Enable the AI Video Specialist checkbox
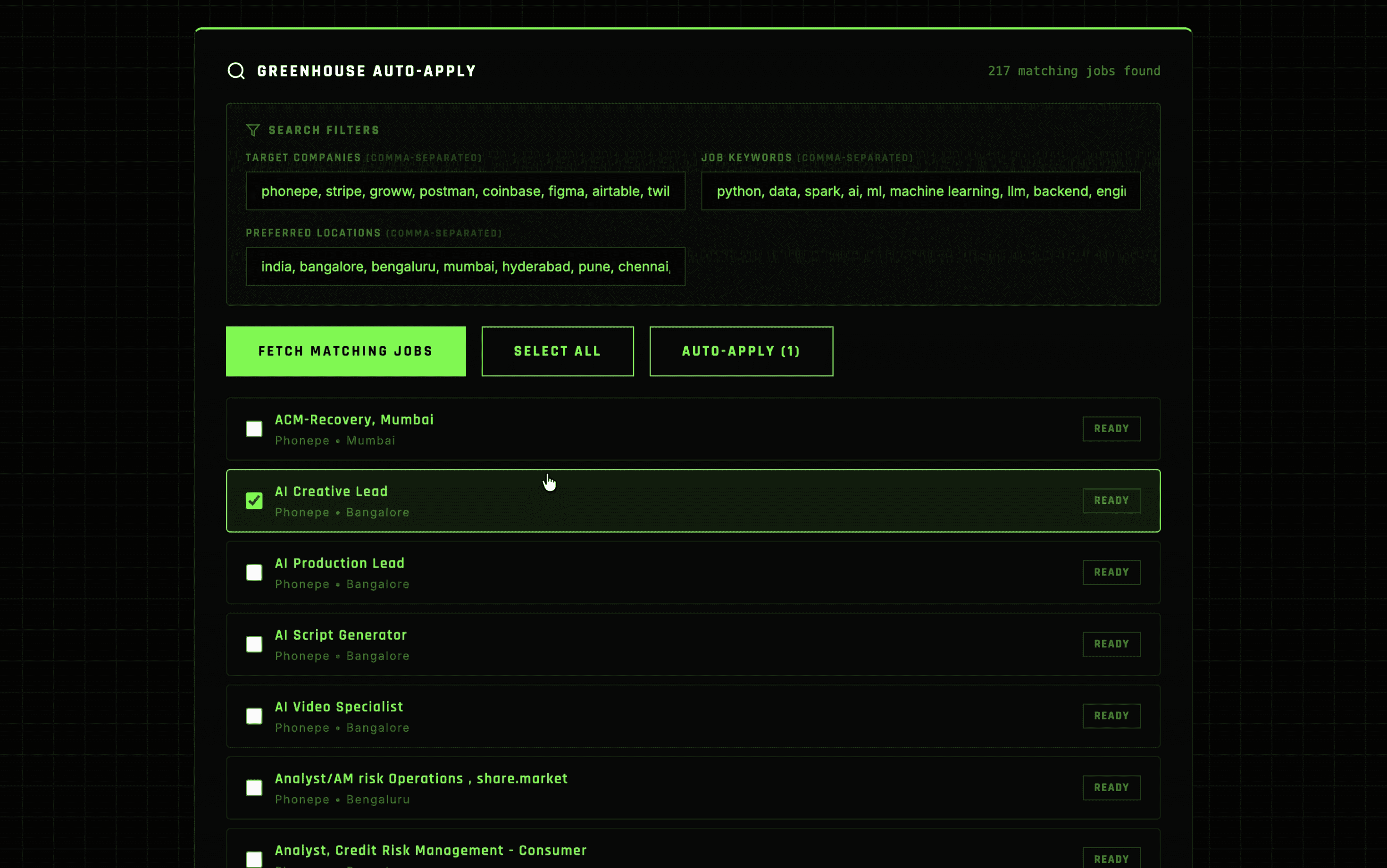This screenshot has height=868, width=1387. [x=254, y=716]
